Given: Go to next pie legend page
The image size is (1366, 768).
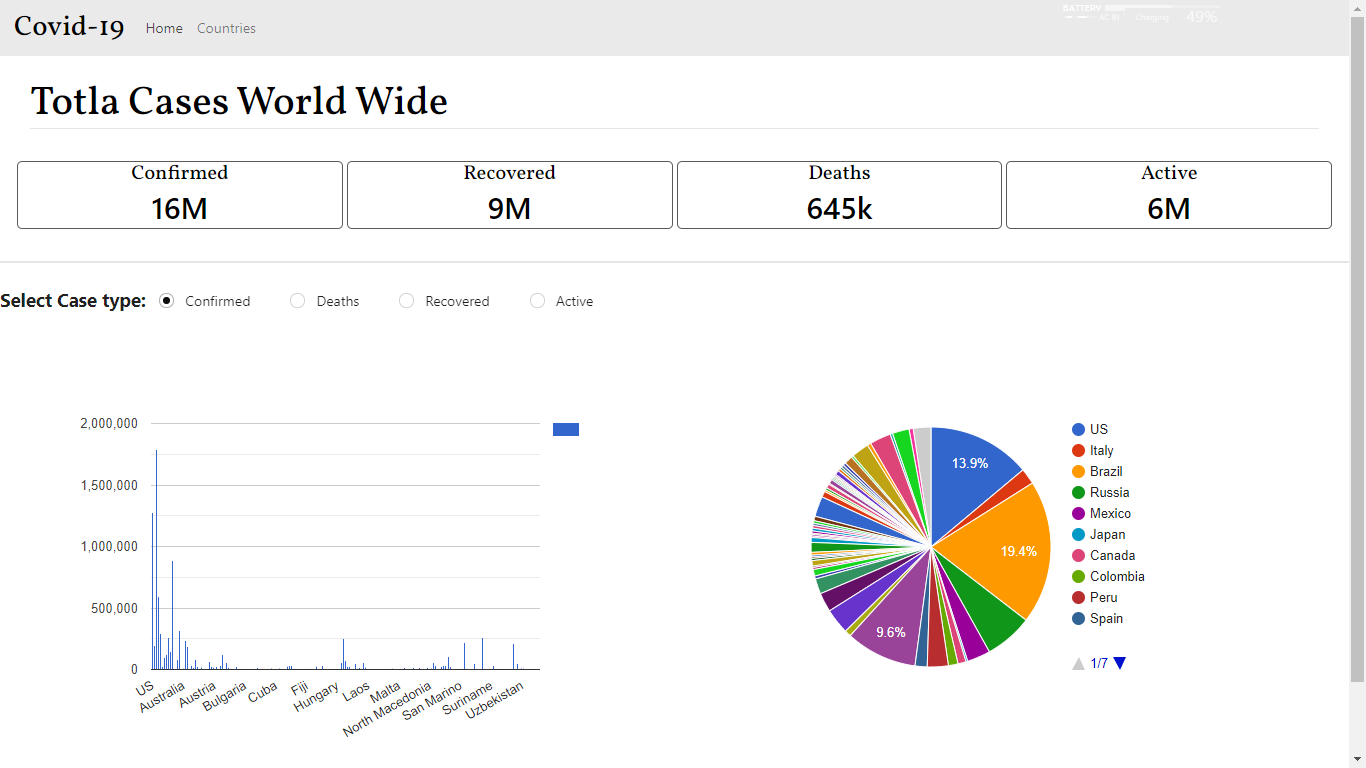Looking at the screenshot, I should click(x=1120, y=663).
